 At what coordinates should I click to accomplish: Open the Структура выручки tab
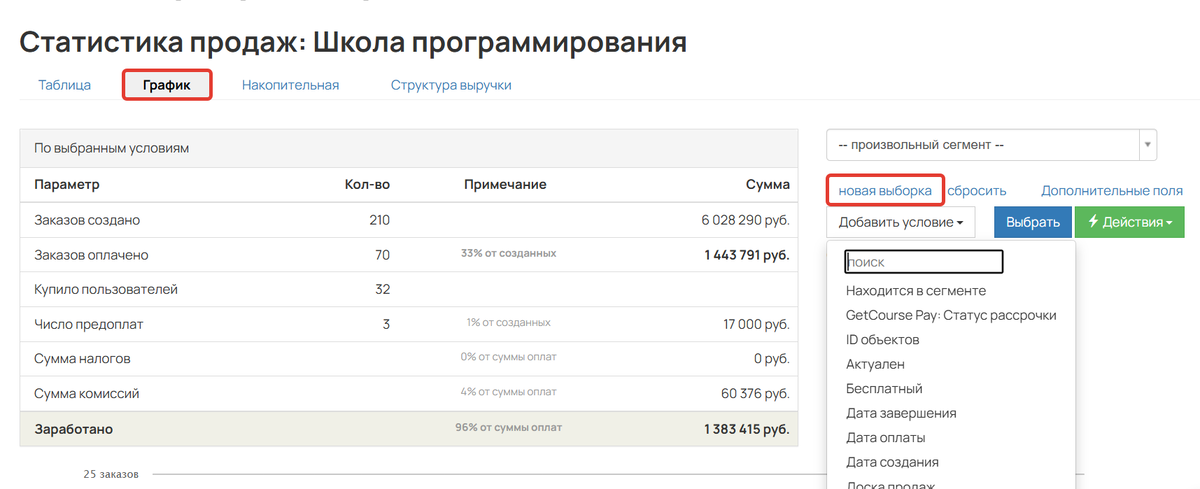click(451, 85)
